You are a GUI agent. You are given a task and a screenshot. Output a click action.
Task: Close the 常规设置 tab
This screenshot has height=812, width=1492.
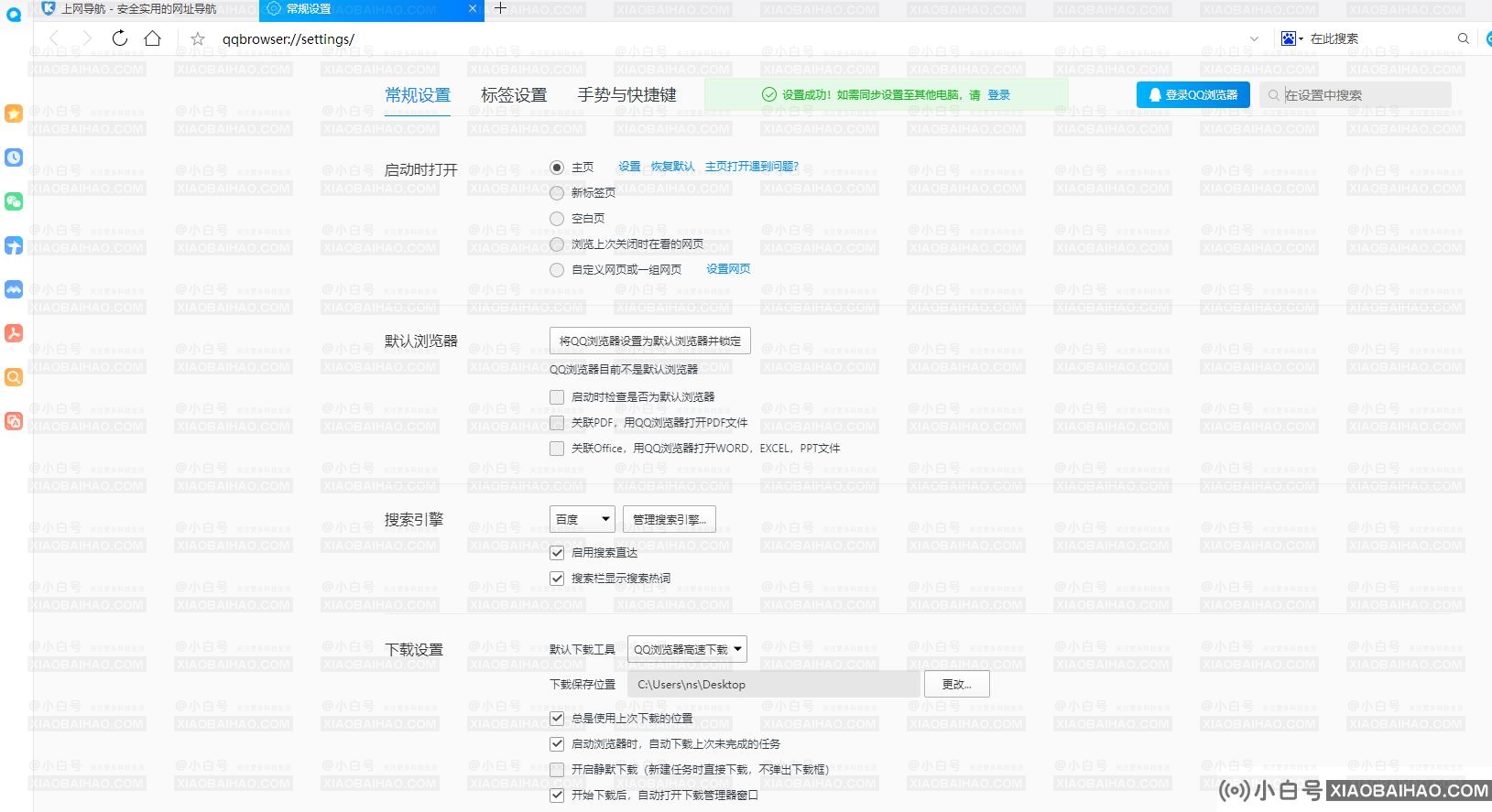[x=473, y=8]
